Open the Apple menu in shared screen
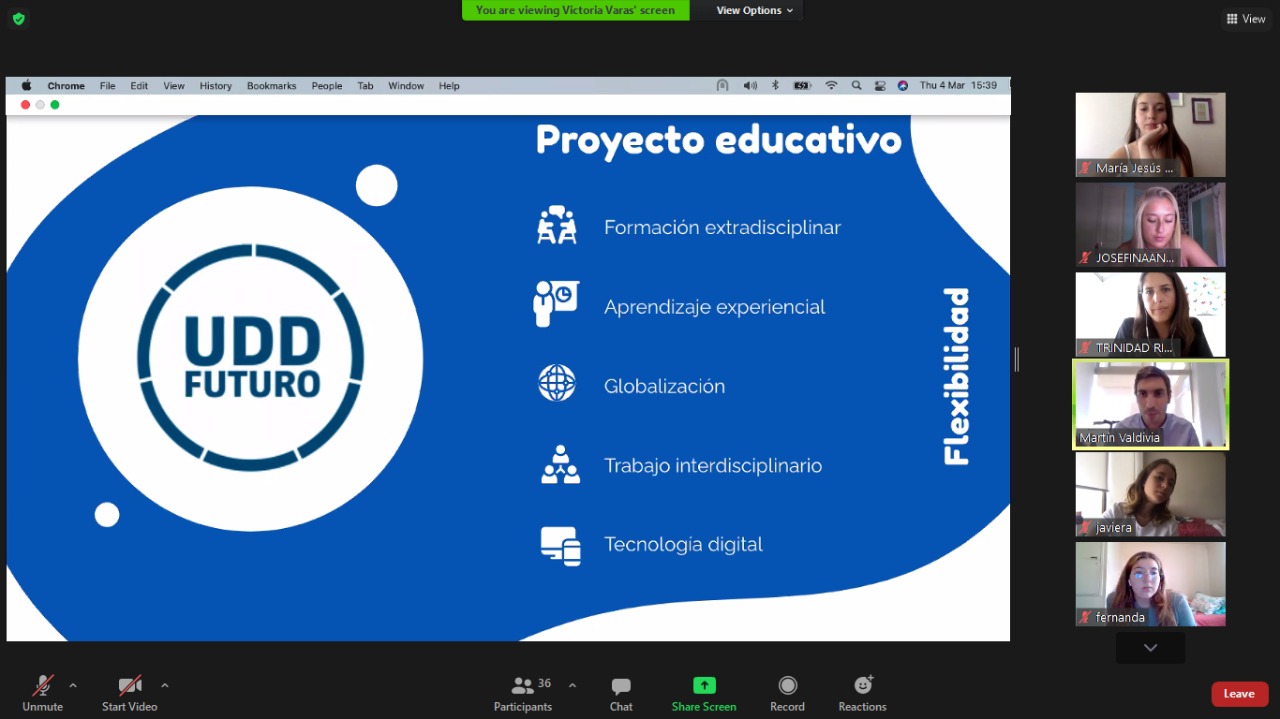Image resolution: width=1280 pixels, height=719 pixels. point(27,86)
